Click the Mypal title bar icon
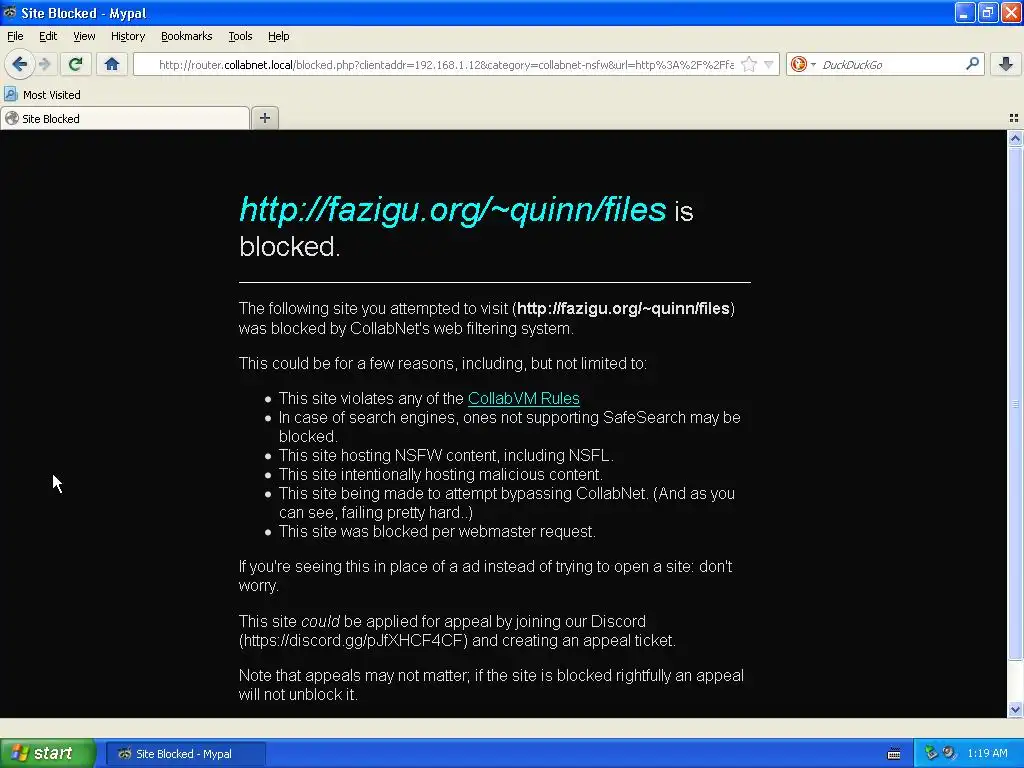 tap(10, 12)
